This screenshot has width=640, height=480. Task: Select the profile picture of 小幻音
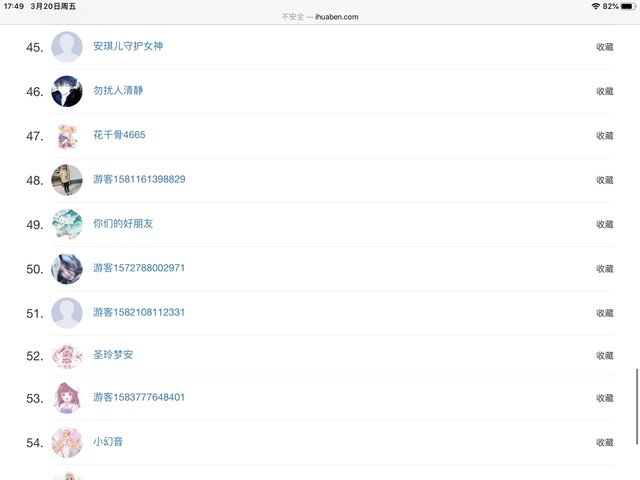coord(67,442)
